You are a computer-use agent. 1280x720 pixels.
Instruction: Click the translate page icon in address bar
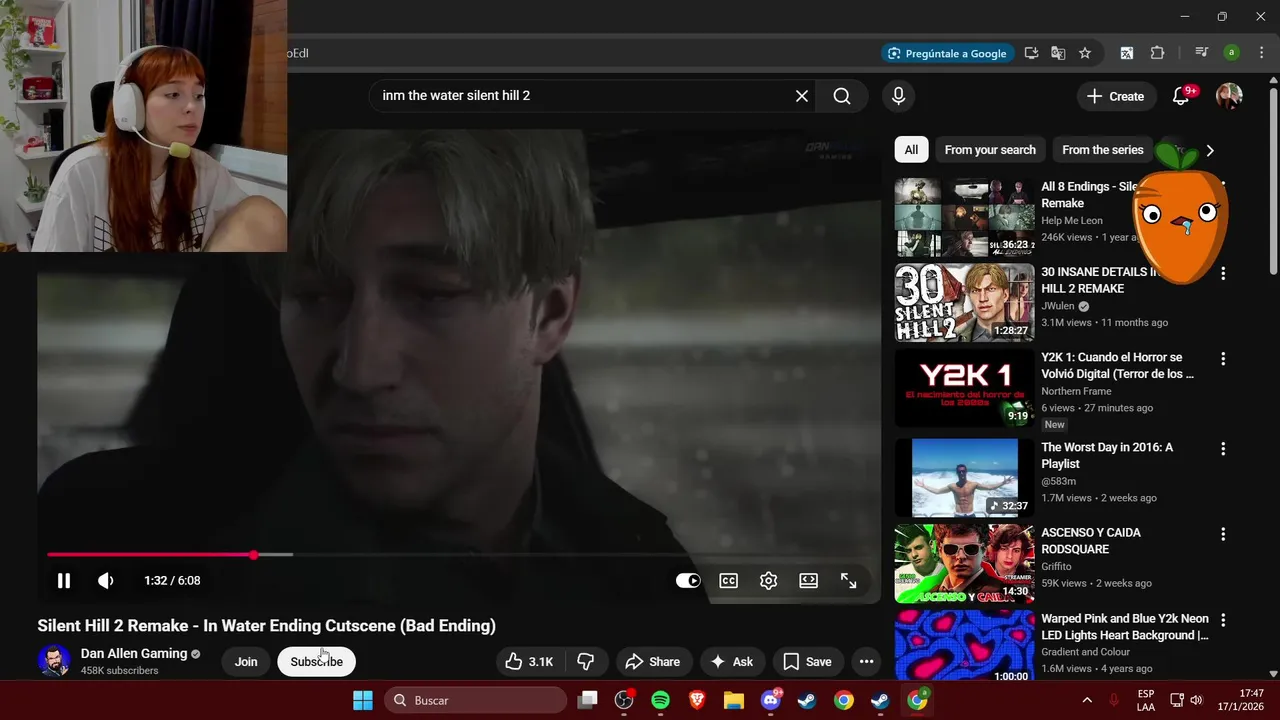[x=1058, y=53]
